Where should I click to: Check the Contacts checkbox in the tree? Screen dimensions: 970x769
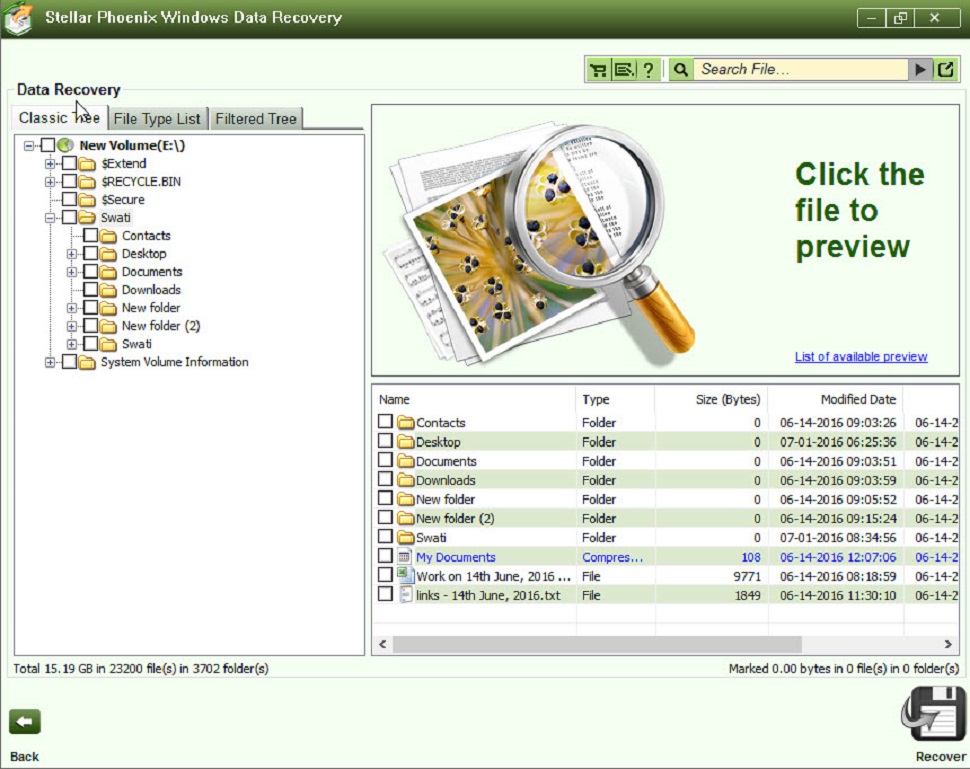coord(90,235)
